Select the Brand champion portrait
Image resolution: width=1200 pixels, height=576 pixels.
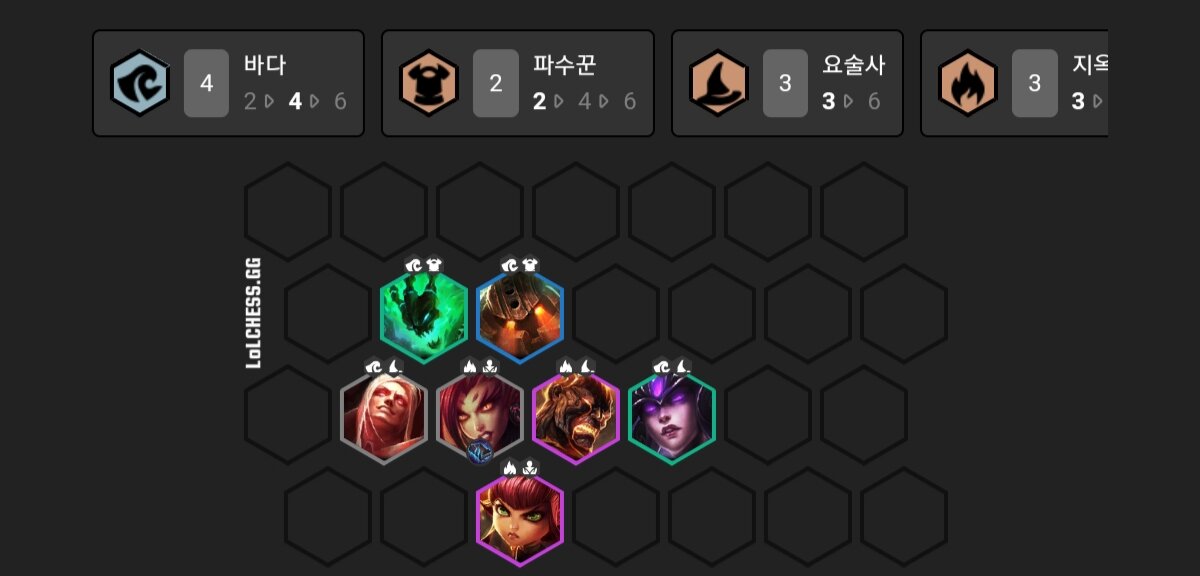[576, 418]
